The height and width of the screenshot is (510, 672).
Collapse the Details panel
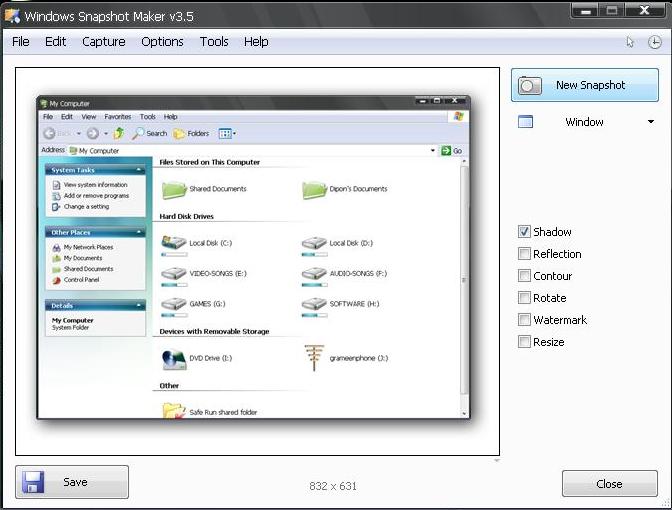(x=138, y=305)
